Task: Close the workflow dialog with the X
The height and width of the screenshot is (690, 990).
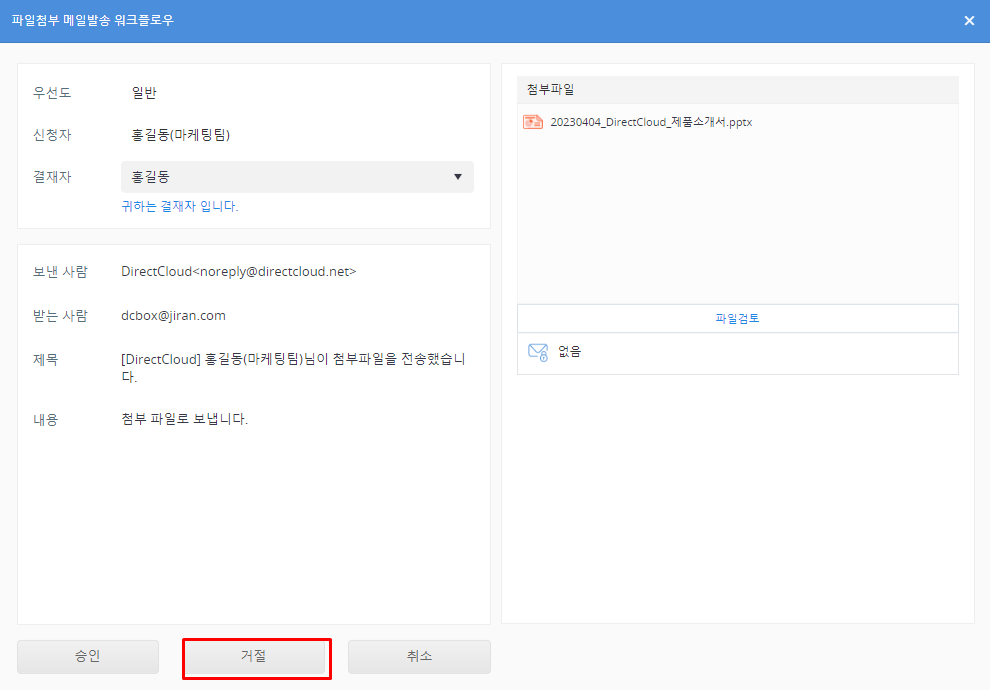Action: (x=969, y=21)
